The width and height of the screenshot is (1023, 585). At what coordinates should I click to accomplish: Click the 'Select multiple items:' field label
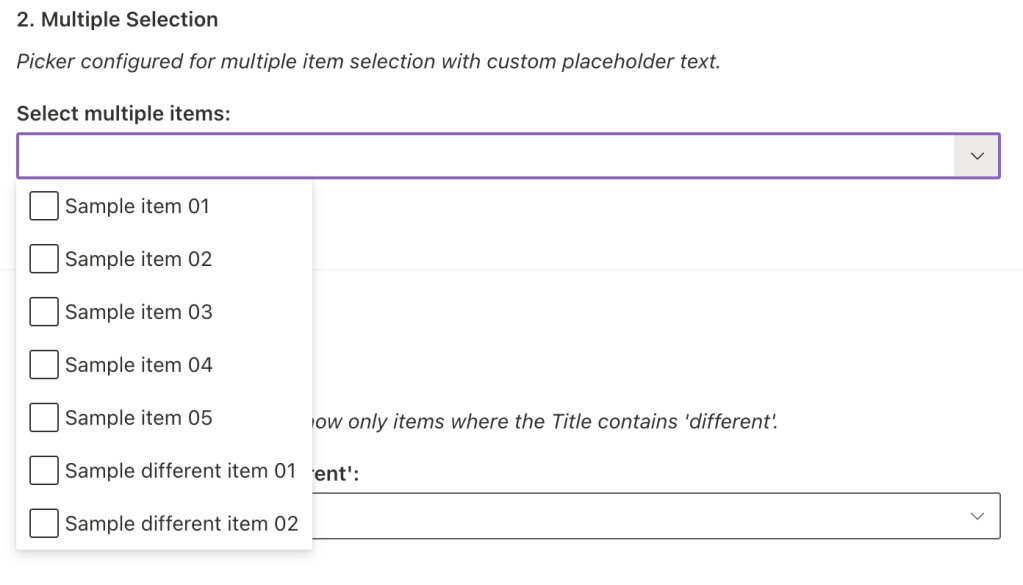click(124, 114)
